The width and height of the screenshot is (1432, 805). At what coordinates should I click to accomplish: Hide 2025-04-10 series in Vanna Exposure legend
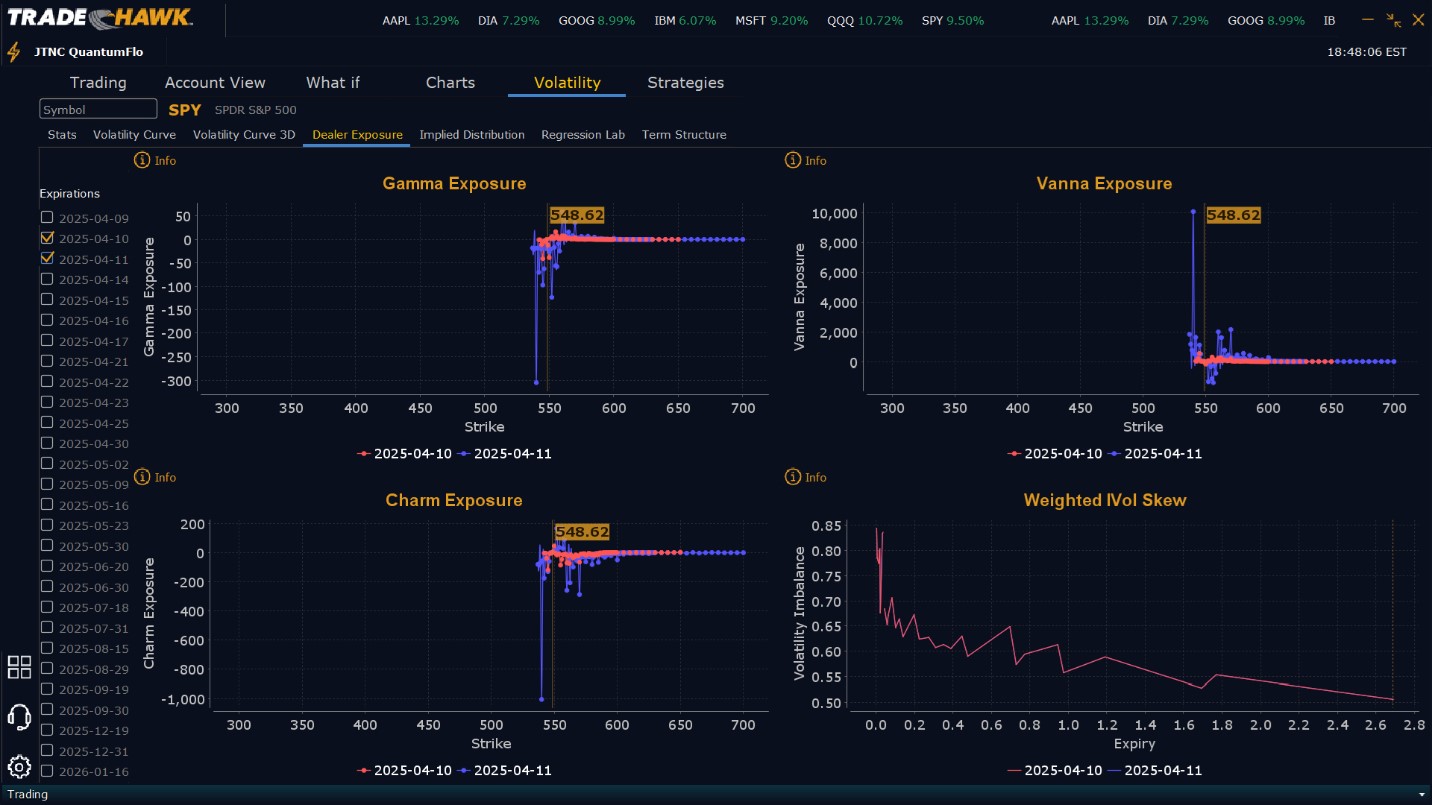[x=1055, y=453]
